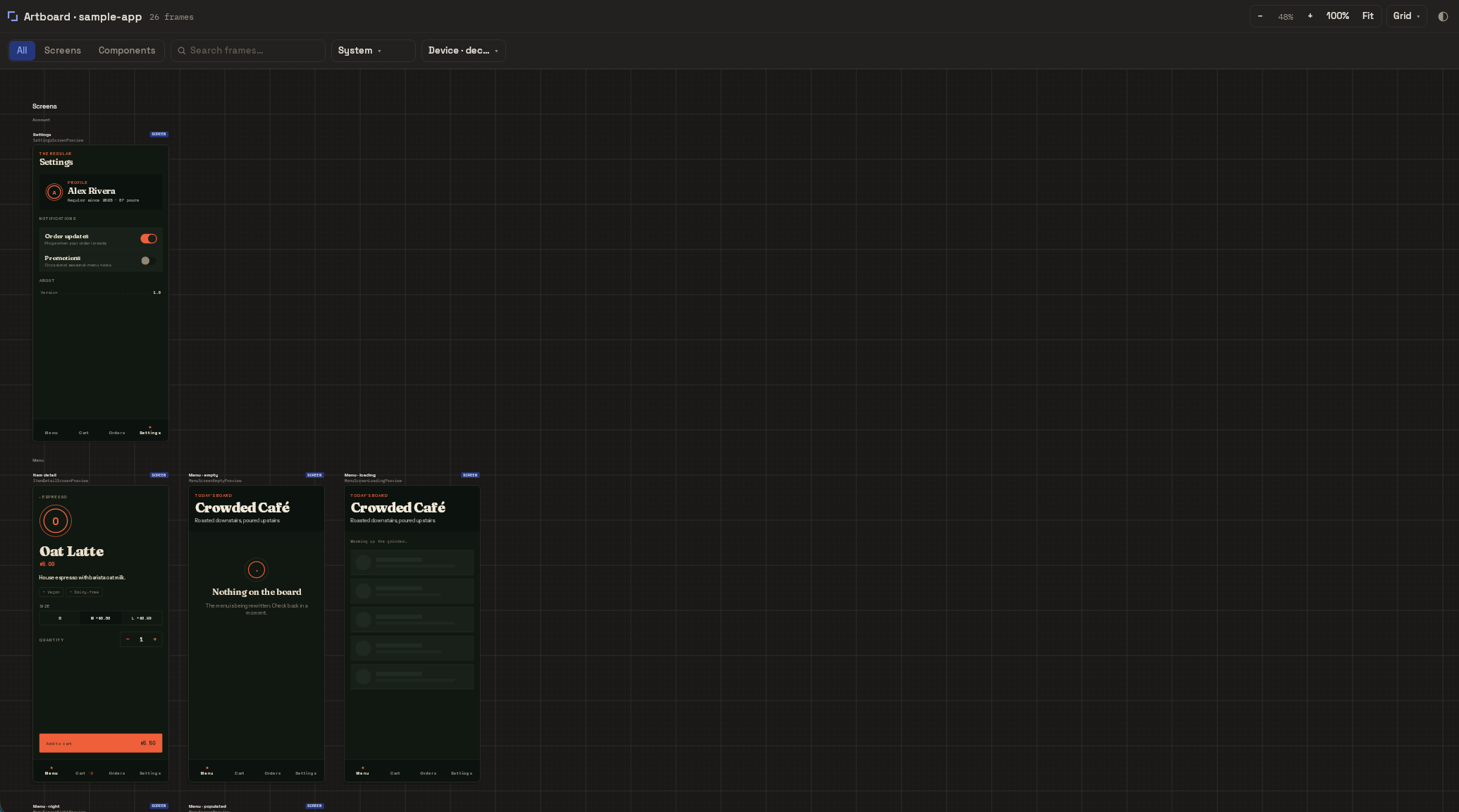Click the 48% zoom level readout
The height and width of the screenshot is (812, 1459).
(x=1286, y=17)
